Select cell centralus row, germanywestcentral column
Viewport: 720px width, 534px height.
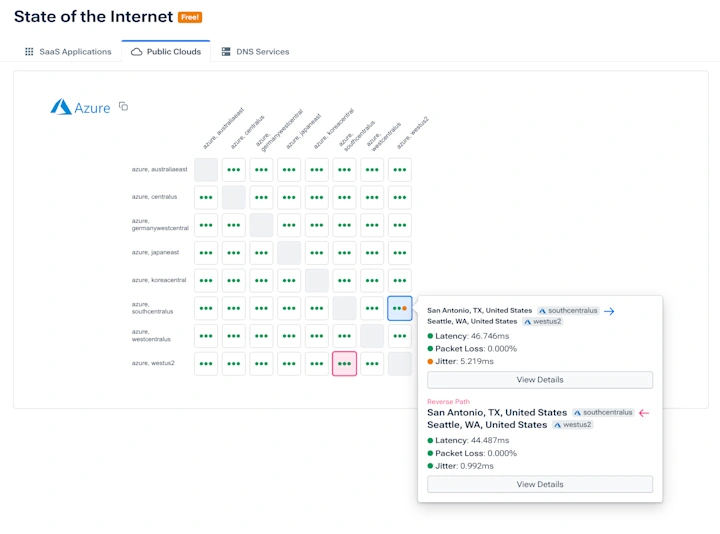click(261, 197)
